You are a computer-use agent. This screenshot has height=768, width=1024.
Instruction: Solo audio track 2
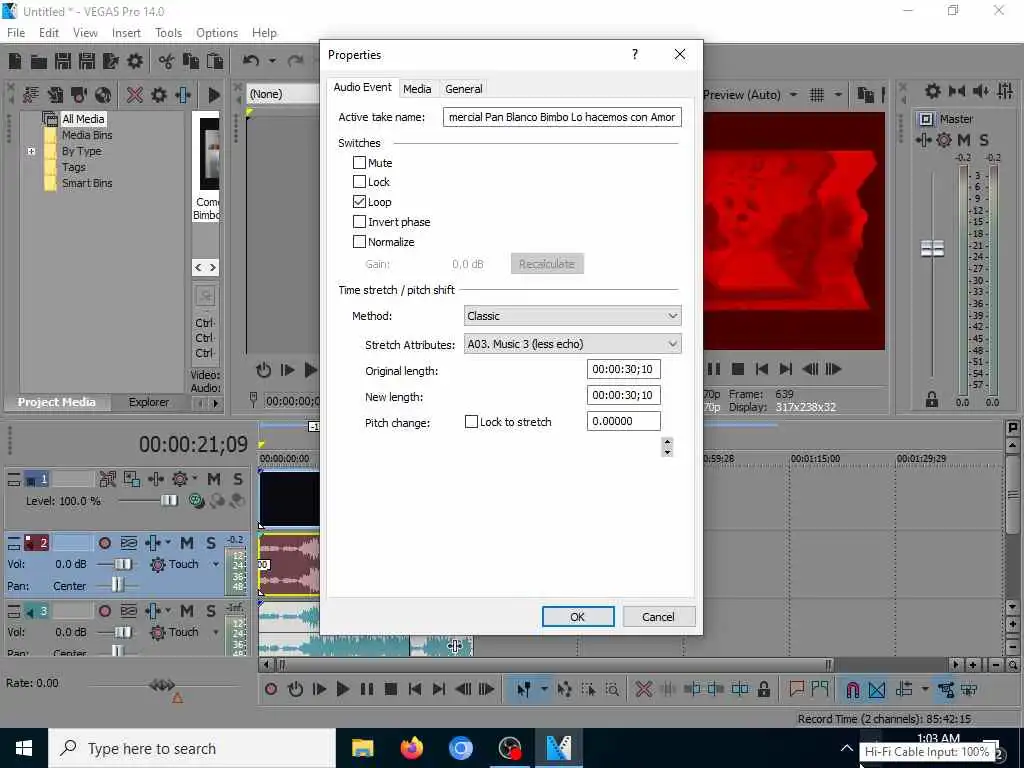pyautogui.click(x=211, y=543)
